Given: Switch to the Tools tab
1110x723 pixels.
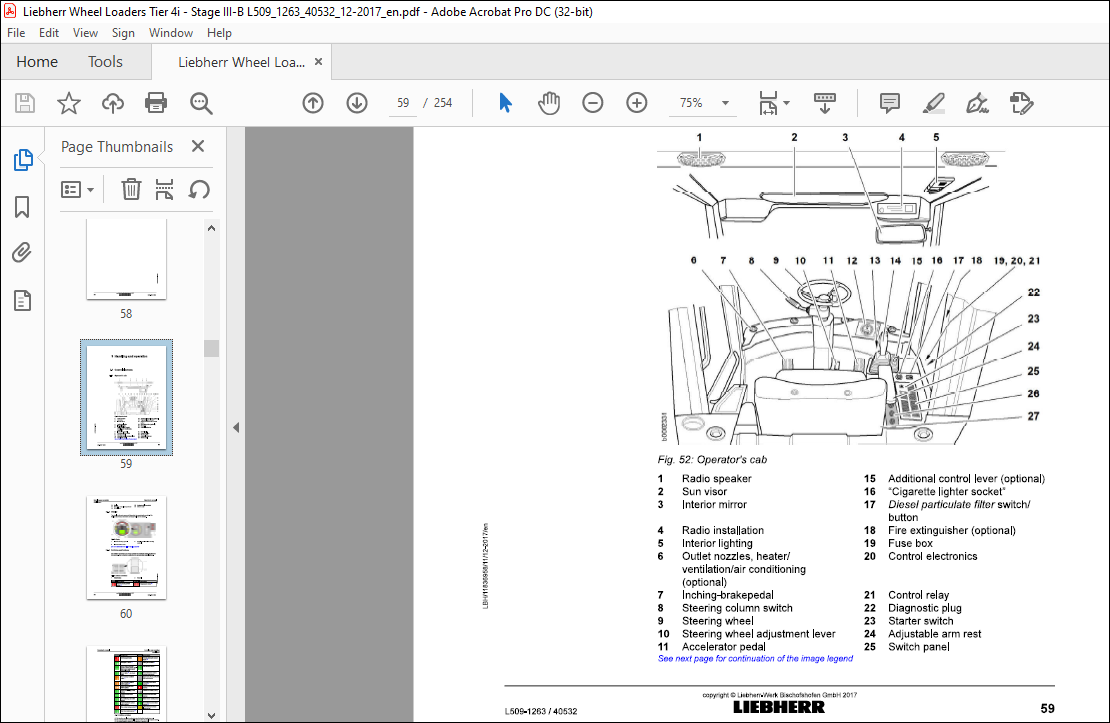Looking at the screenshot, I should (105, 62).
